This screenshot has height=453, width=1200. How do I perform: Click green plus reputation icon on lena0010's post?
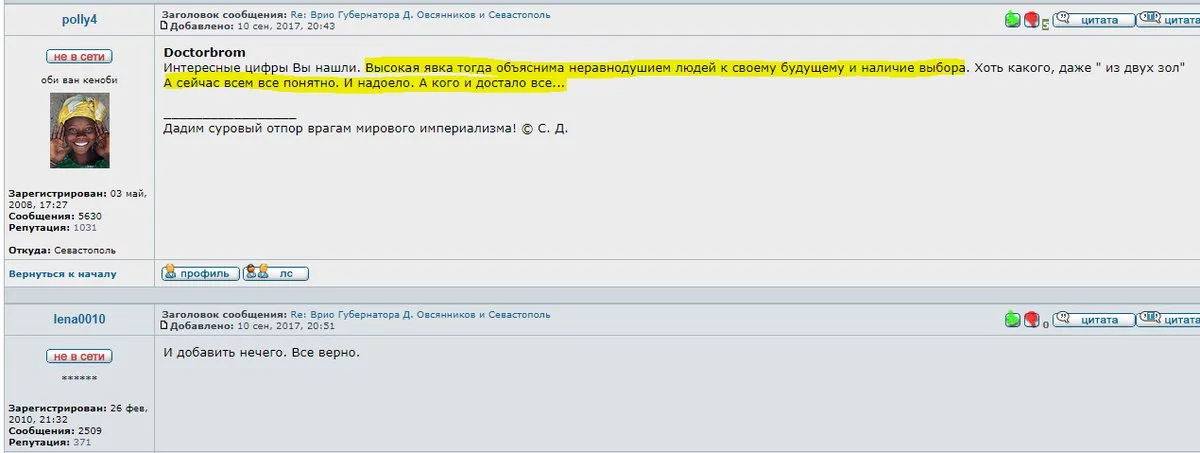pyautogui.click(x=1013, y=320)
